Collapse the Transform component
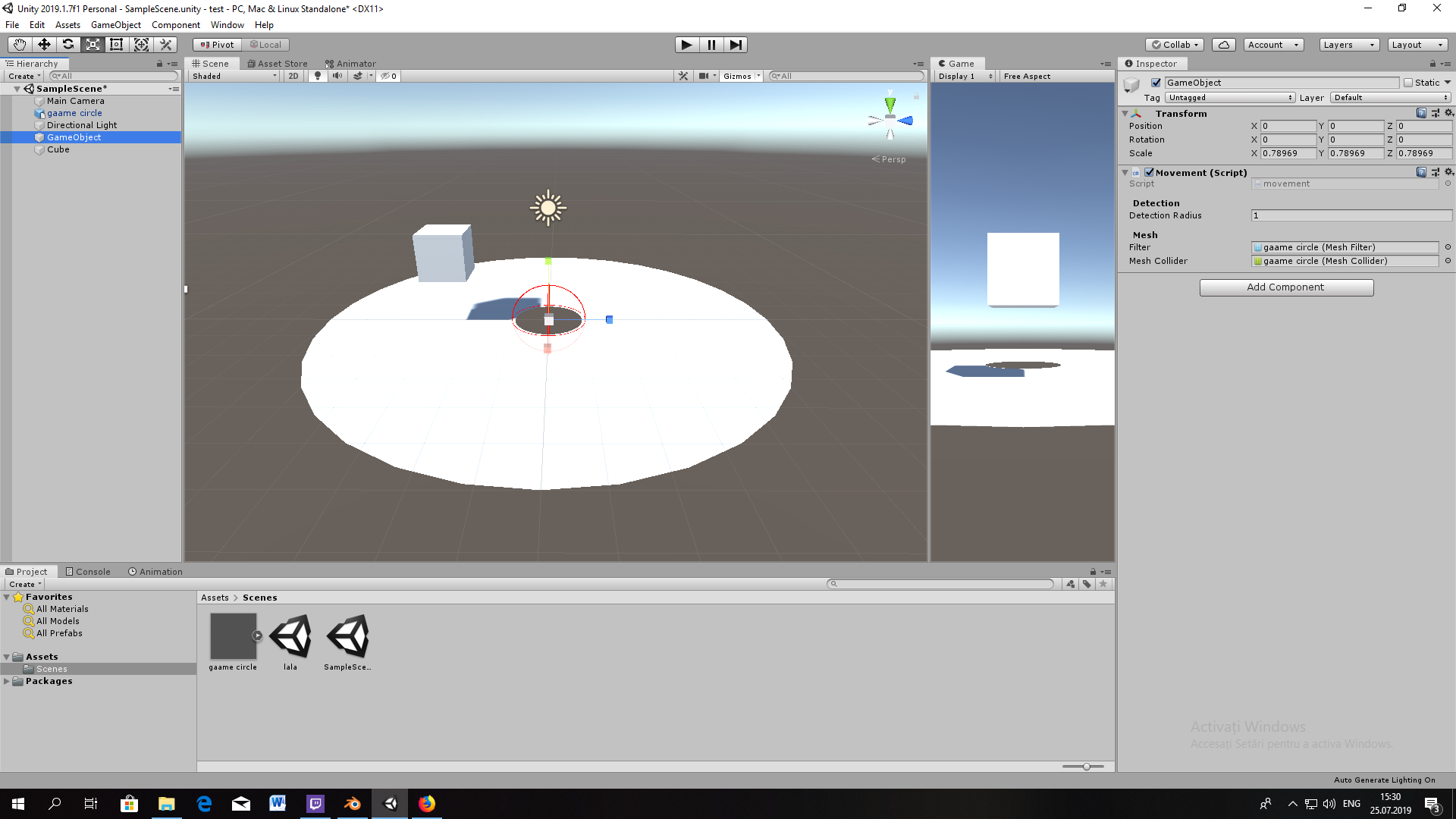1456x819 pixels. tap(1125, 114)
